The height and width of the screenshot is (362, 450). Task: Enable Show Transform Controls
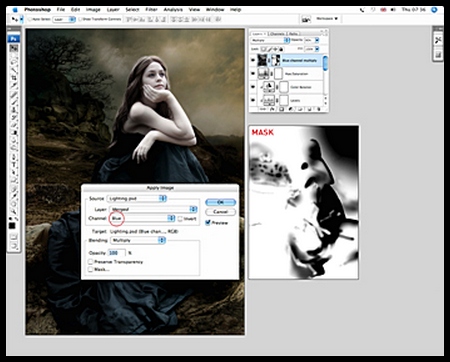80,19
